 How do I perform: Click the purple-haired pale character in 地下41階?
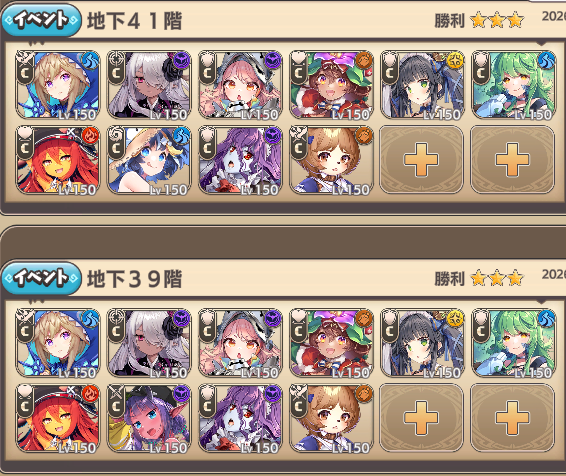pos(240,161)
